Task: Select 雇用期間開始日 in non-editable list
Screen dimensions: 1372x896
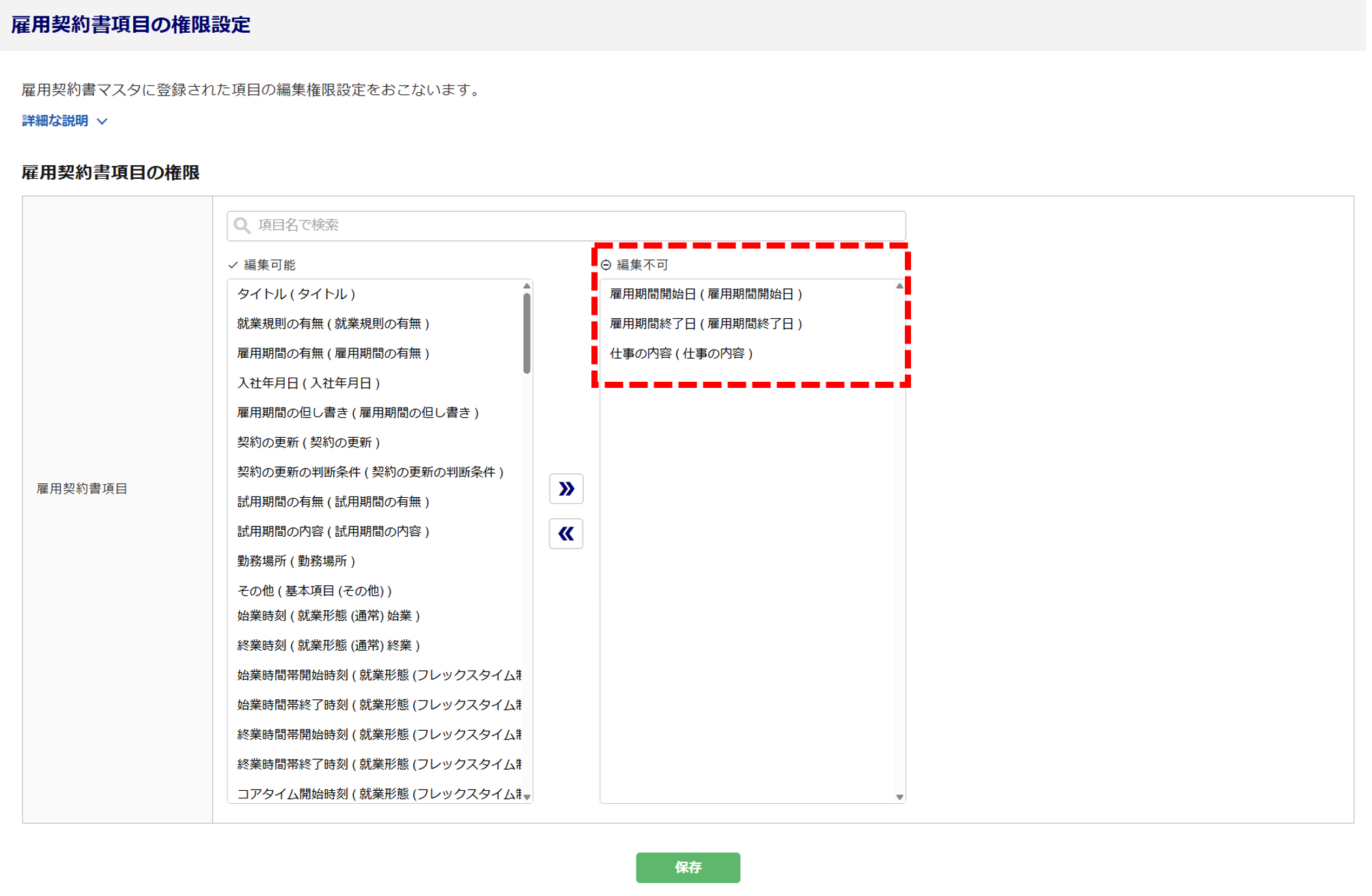Action: click(x=705, y=294)
